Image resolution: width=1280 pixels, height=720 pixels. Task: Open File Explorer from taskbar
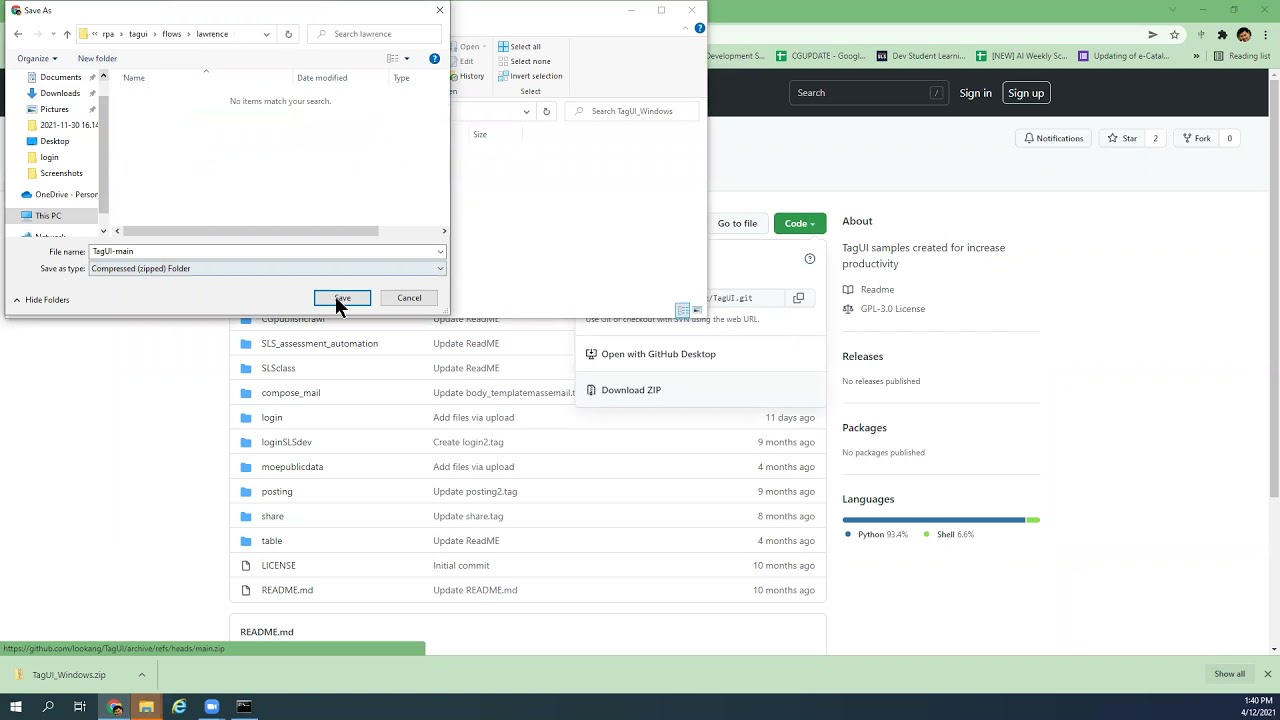click(146, 707)
